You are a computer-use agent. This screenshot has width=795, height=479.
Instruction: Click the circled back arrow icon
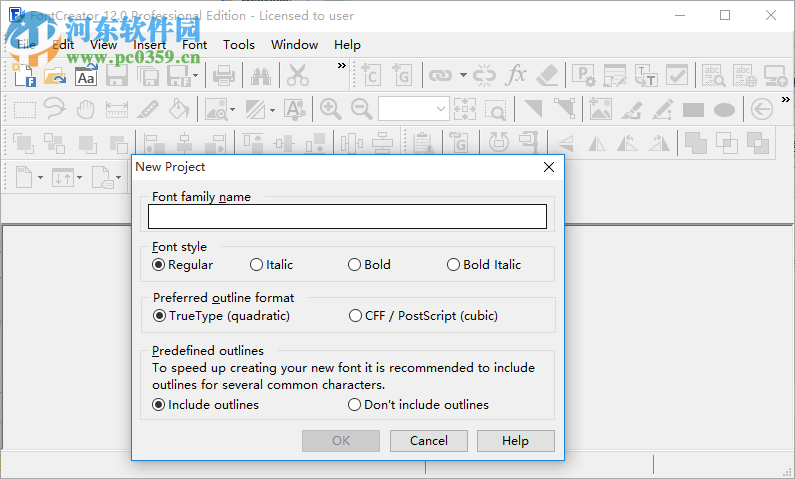tap(762, 109)
